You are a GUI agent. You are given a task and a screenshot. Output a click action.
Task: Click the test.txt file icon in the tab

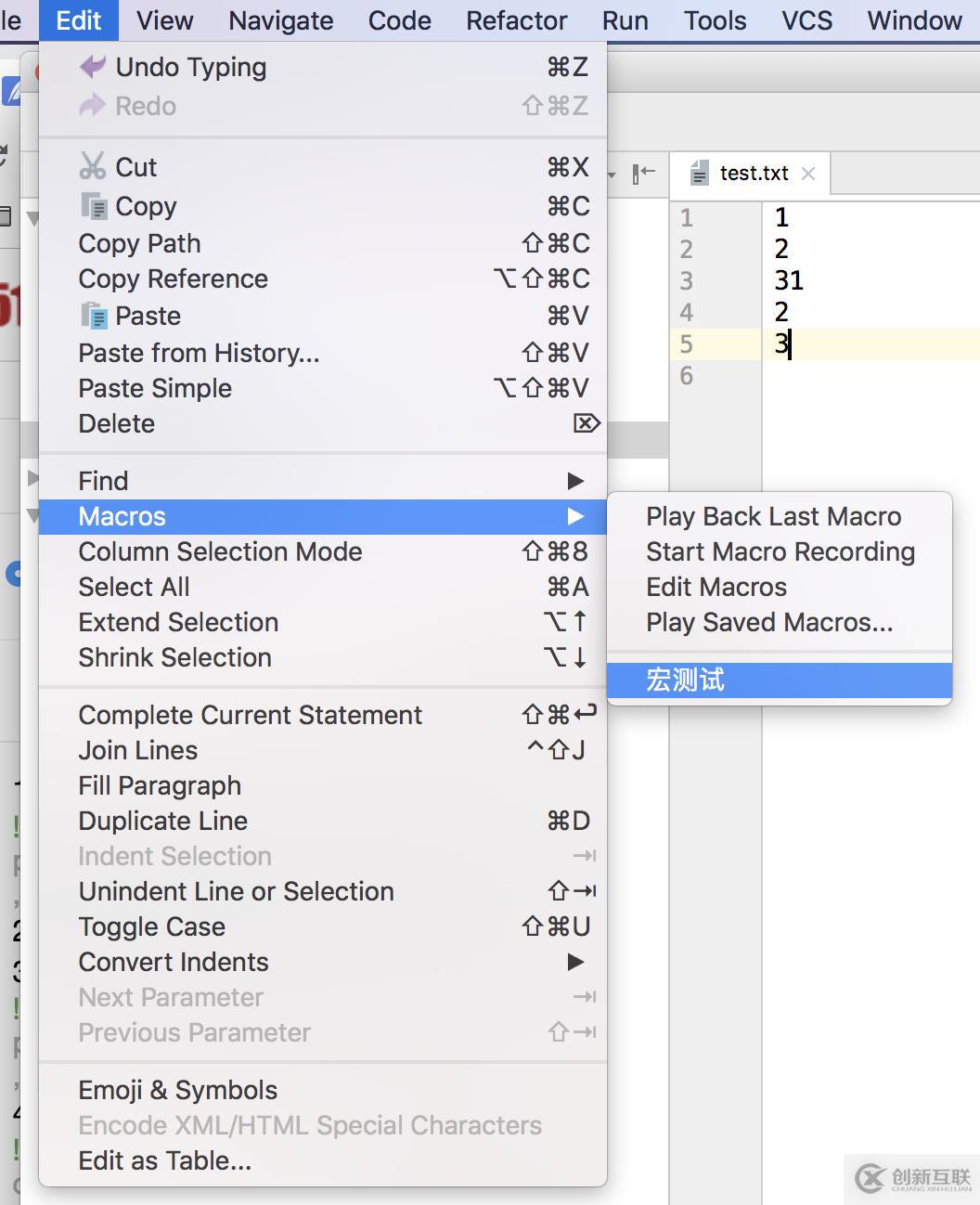pyautogui.click(x=700, y=173)
